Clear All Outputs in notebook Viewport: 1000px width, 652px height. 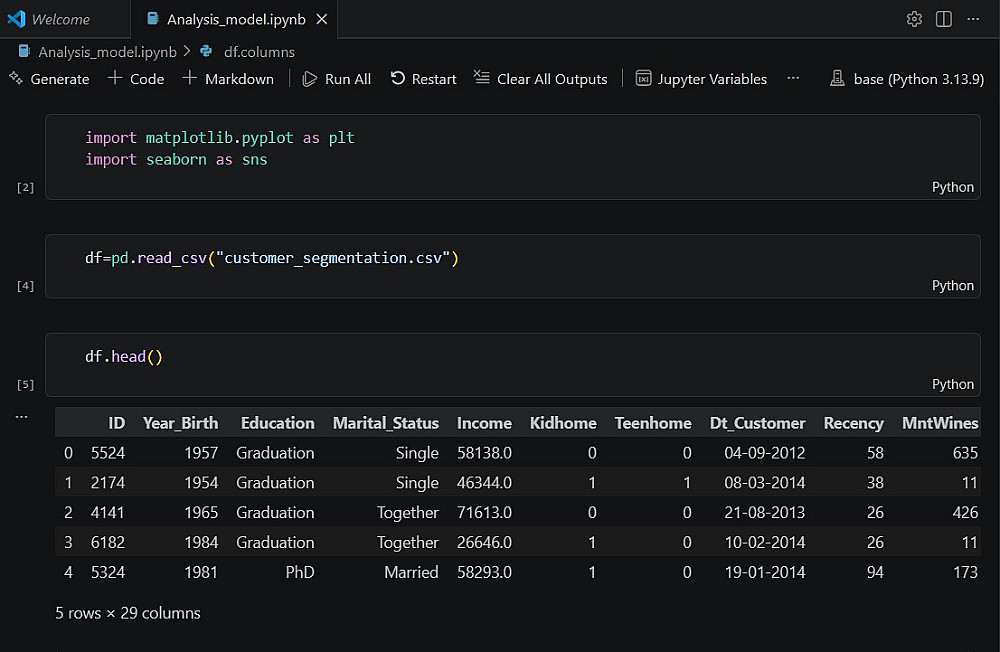[540, 78]
